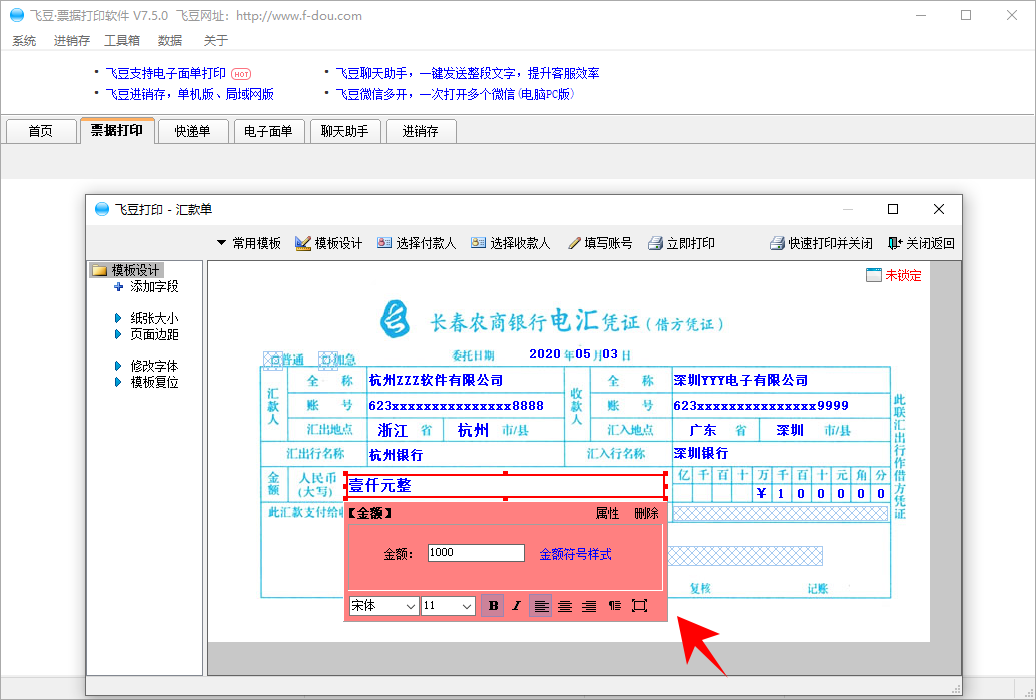Open 模板设计 ruler-pencil toolbar icon
1036x700 pixels.
click(303, 243)
